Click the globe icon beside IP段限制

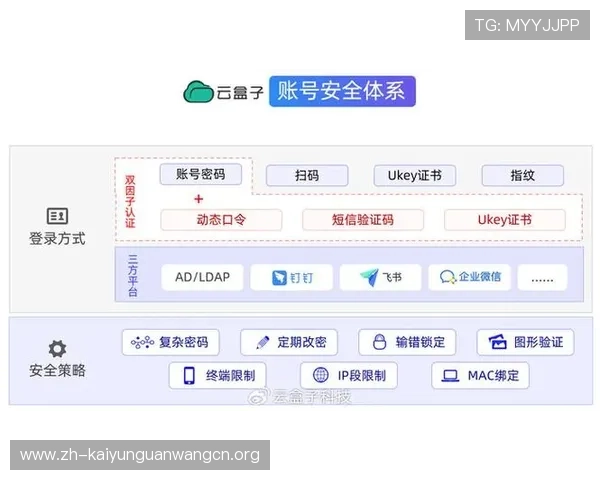[x=321, y=375]
